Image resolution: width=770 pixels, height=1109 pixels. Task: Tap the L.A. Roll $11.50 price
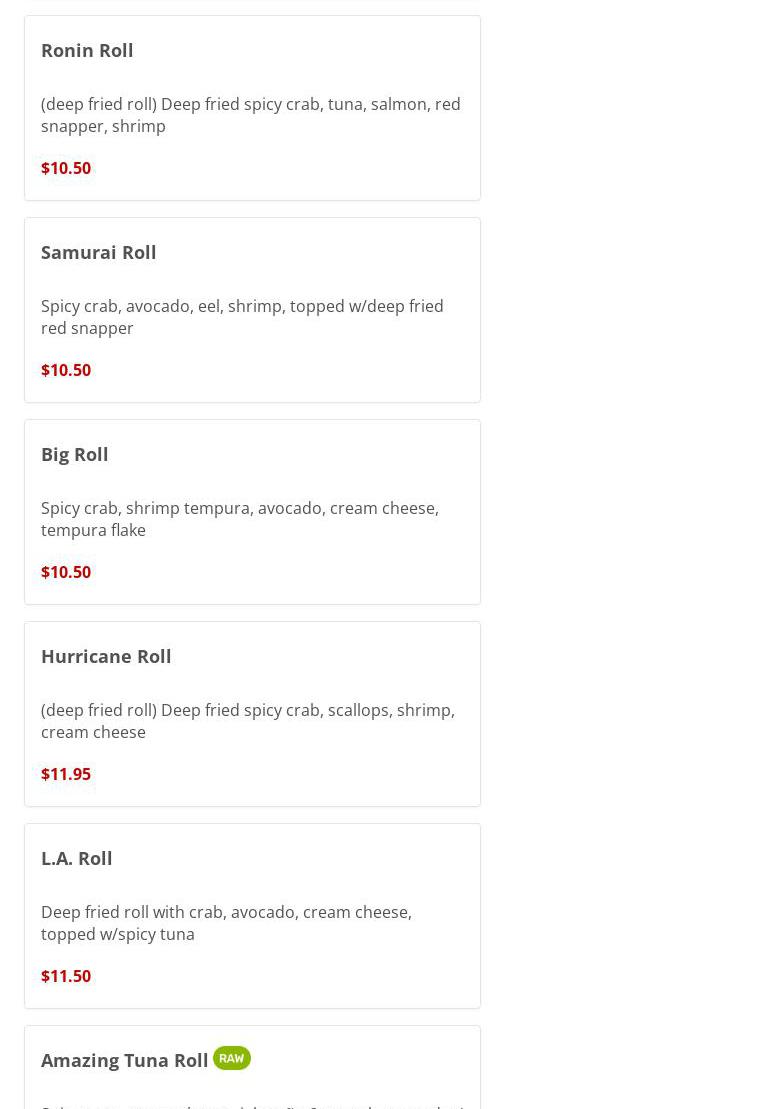pyautogui.click(x=66, y=976)
